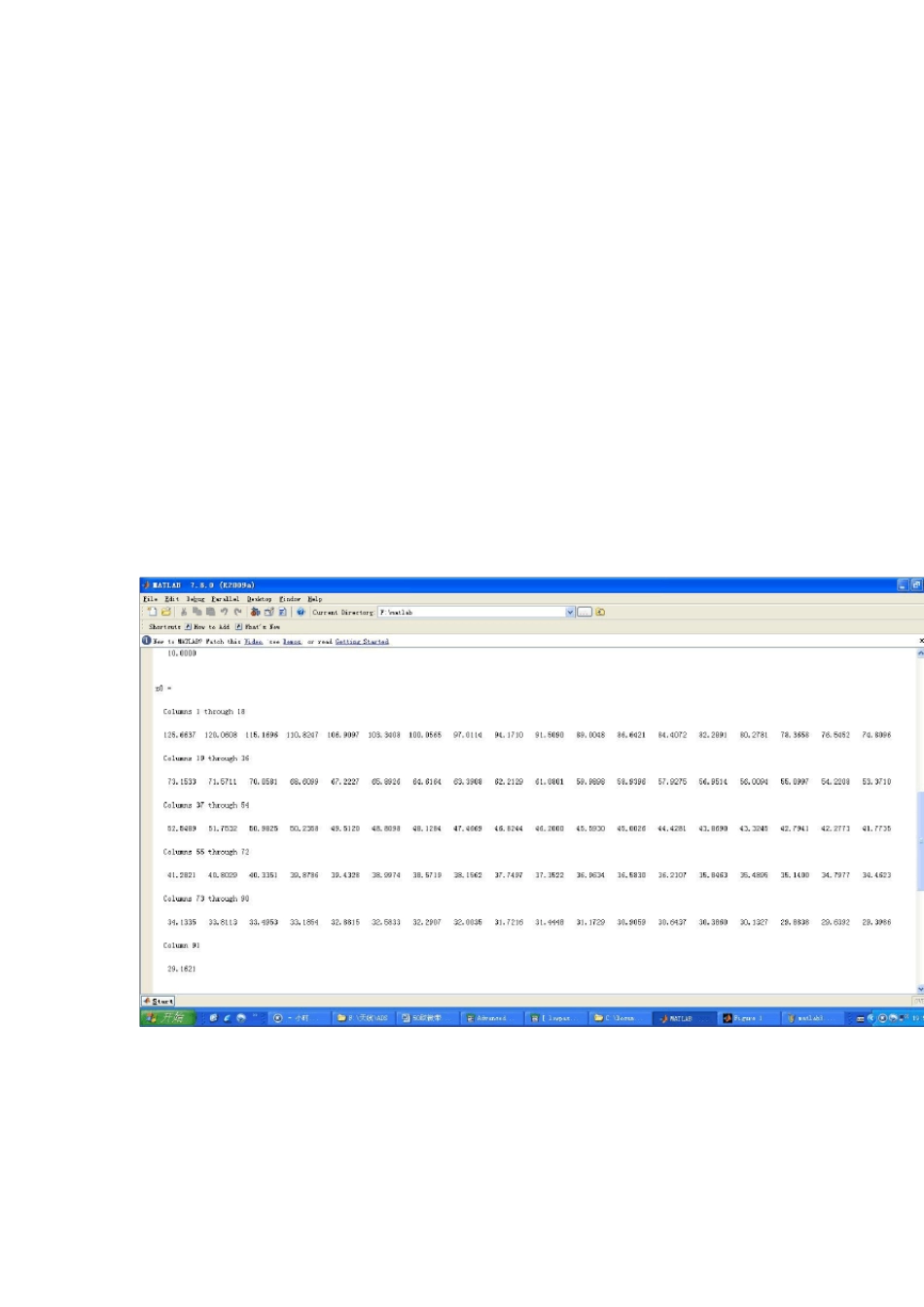The width and height of the screenshot is (924, 1307).
Task: Open the Parallel menu
Action: (226, 599)
